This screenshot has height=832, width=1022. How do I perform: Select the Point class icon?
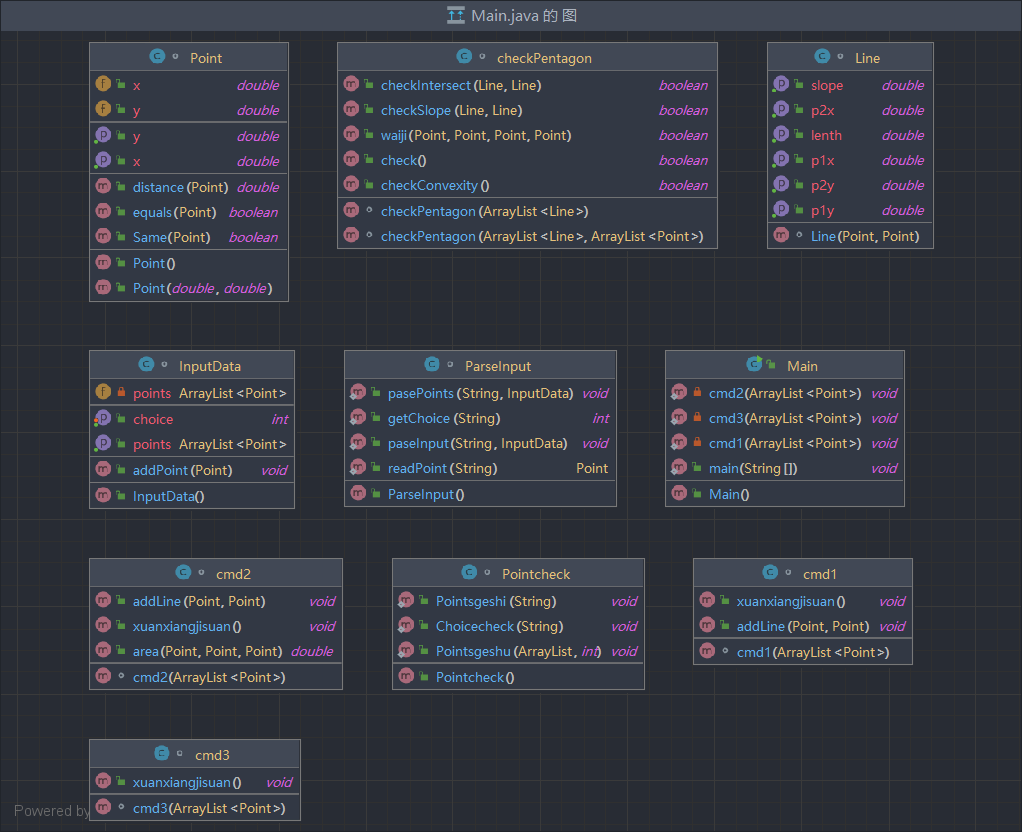pos(157,57)
